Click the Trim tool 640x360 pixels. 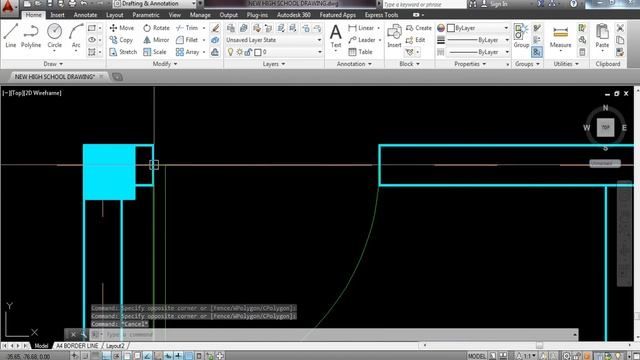pos(187,28)
